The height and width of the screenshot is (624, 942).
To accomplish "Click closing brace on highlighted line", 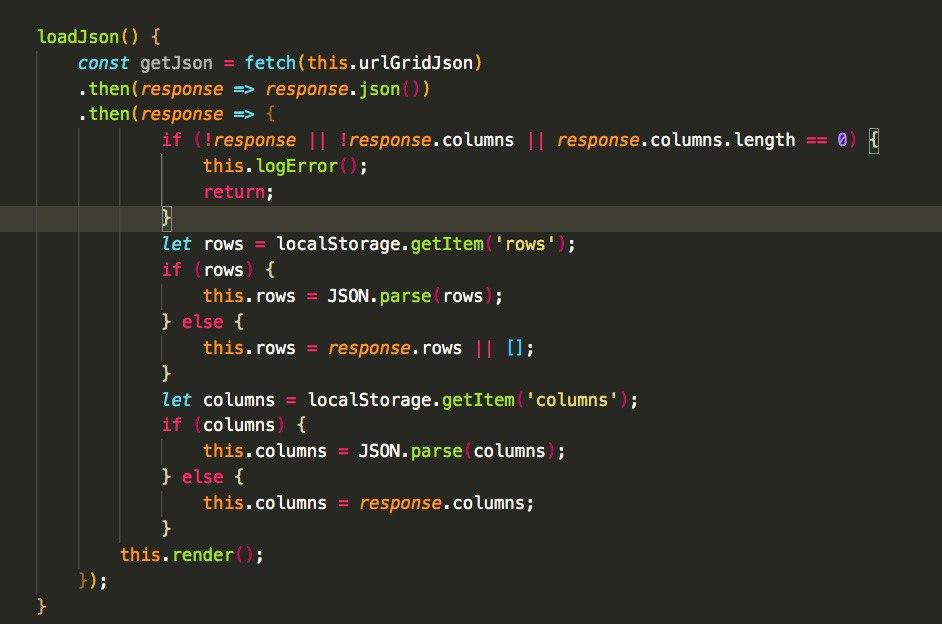I will click(166, 217).
